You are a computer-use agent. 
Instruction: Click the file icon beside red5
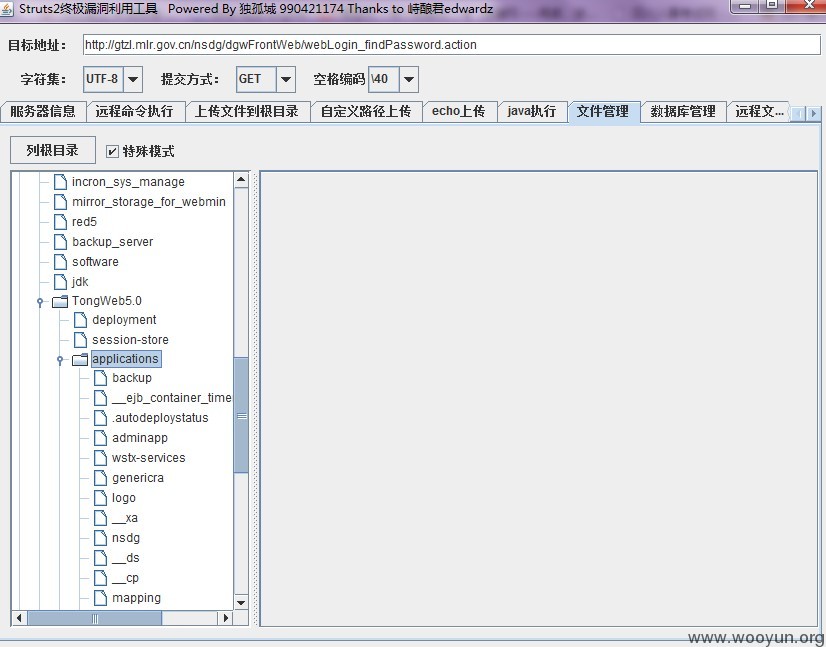click(x=61, y=222)
